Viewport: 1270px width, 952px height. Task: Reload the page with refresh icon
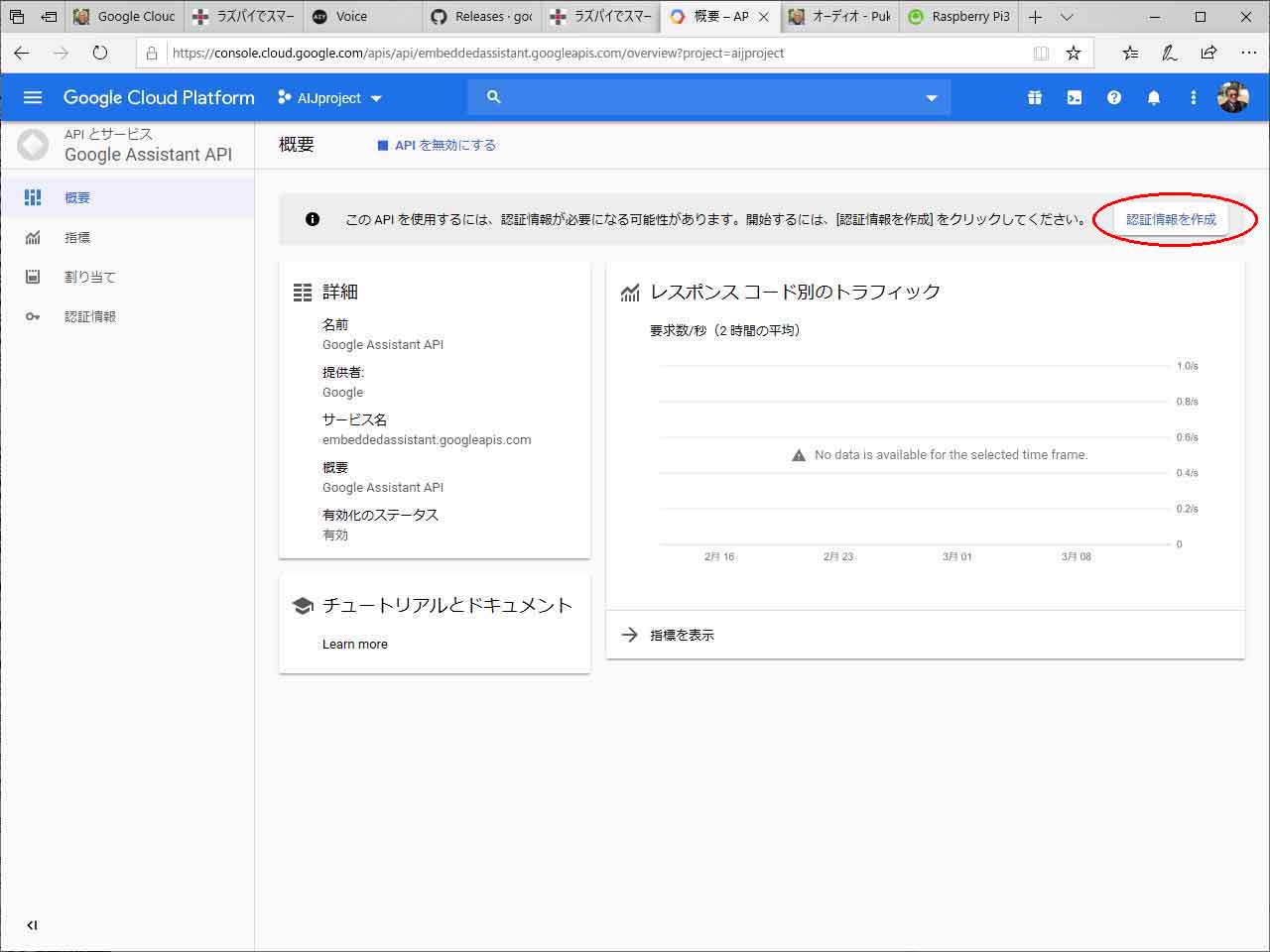click(x=100, y=53)
